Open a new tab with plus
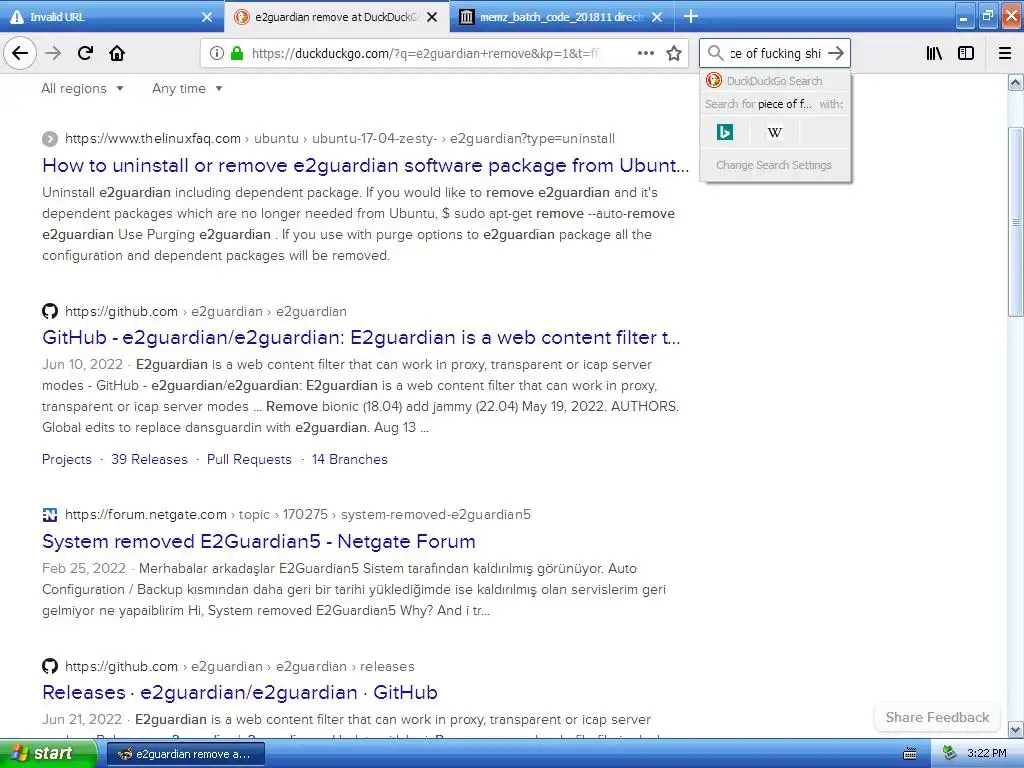 coord(691,16)
